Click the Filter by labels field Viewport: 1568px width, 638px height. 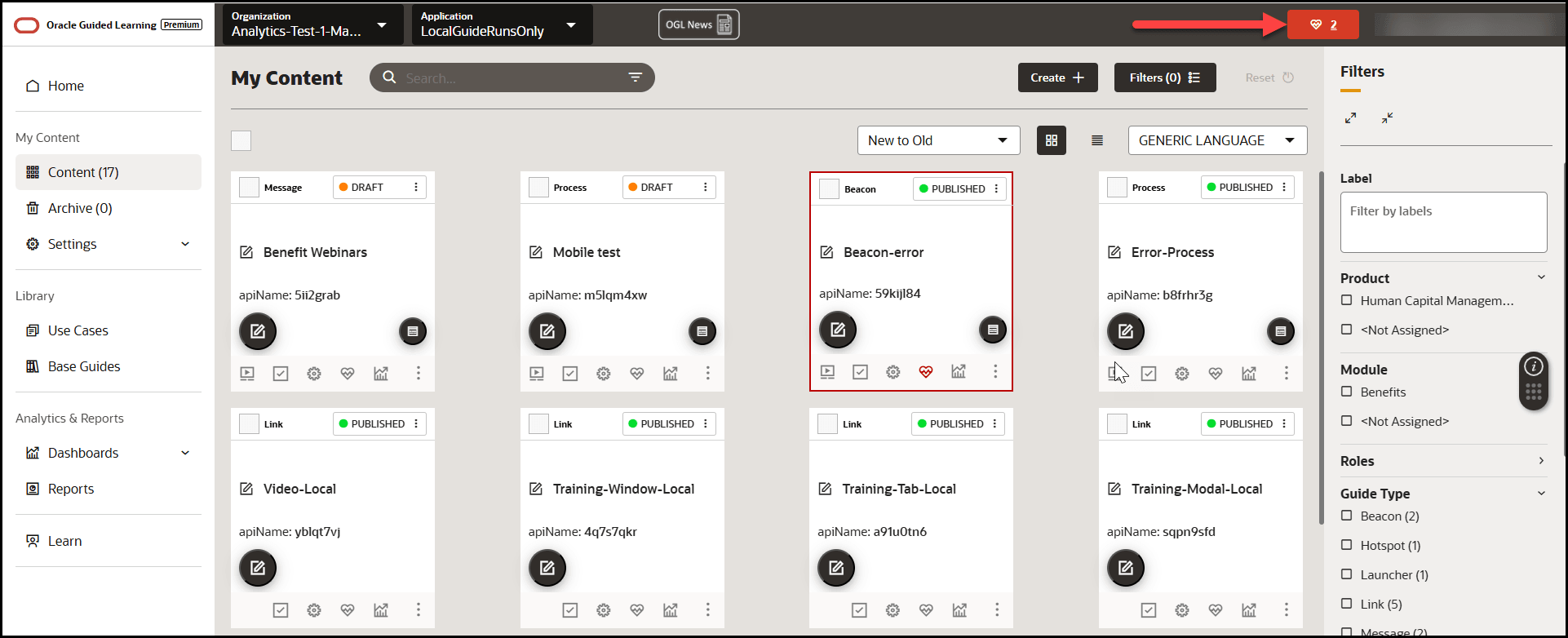1443,222
